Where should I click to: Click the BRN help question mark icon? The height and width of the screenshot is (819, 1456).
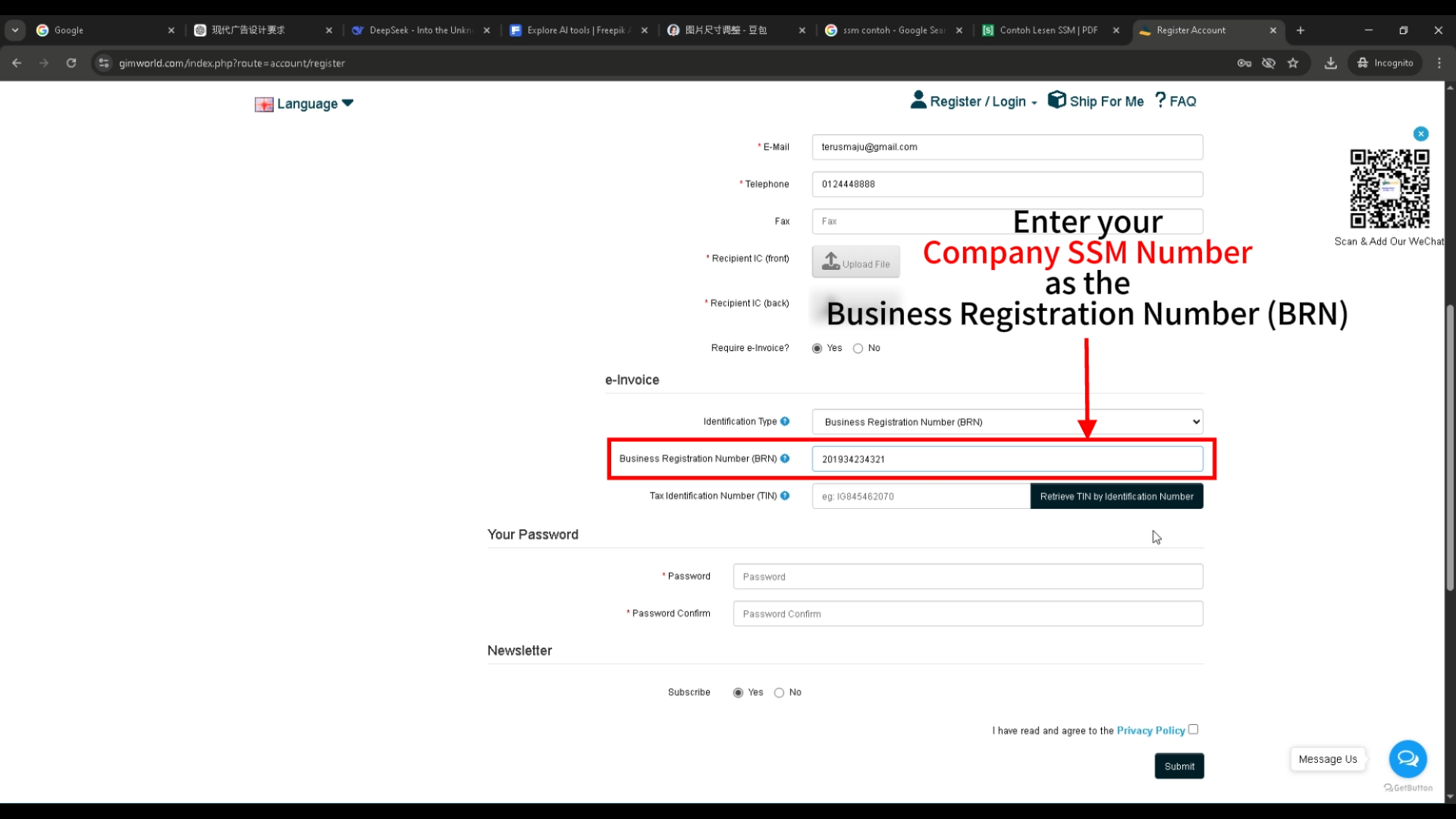(x=785, y=459)
